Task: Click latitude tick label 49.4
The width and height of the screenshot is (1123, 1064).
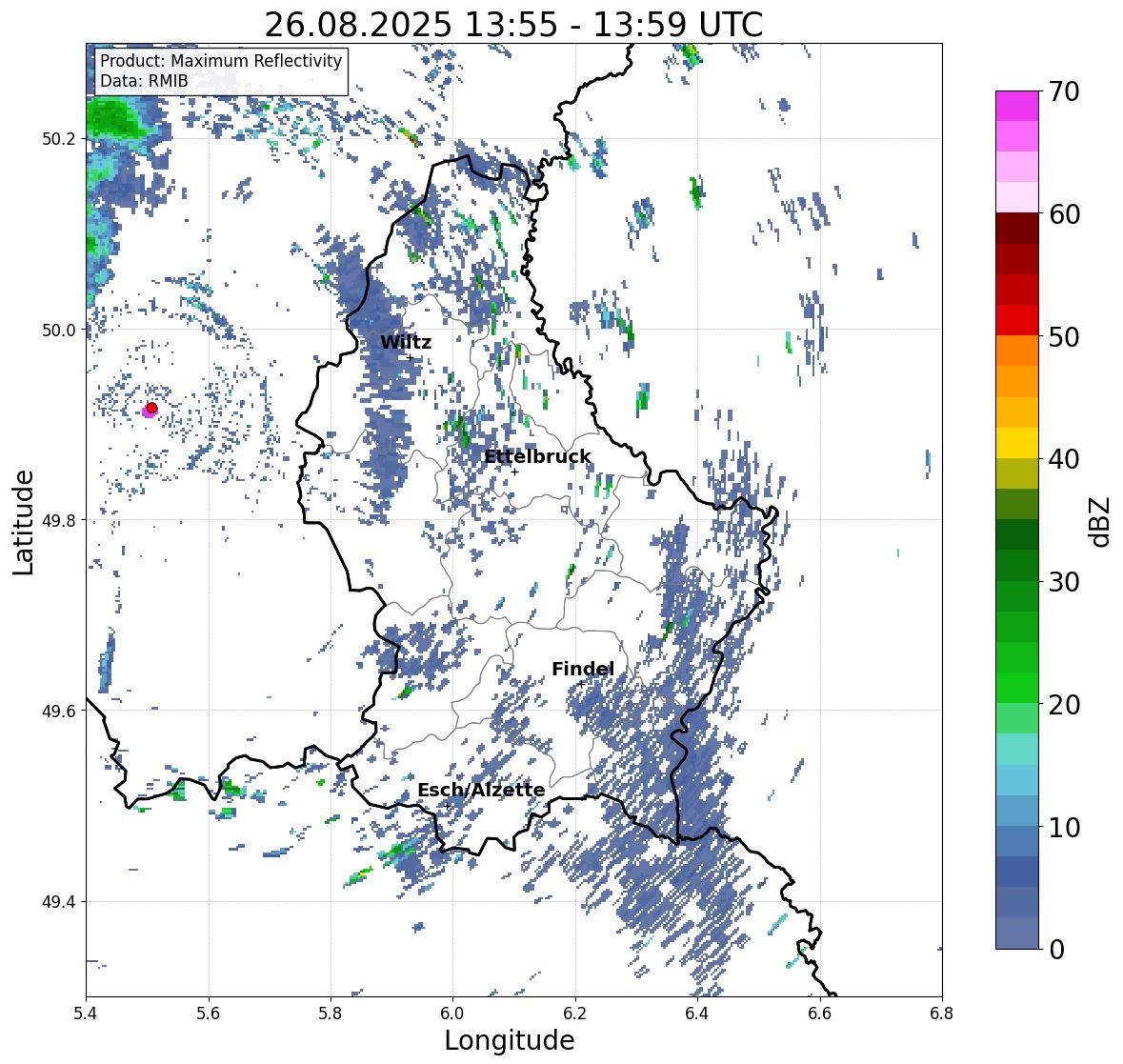Action: click(x=59, y=902)
